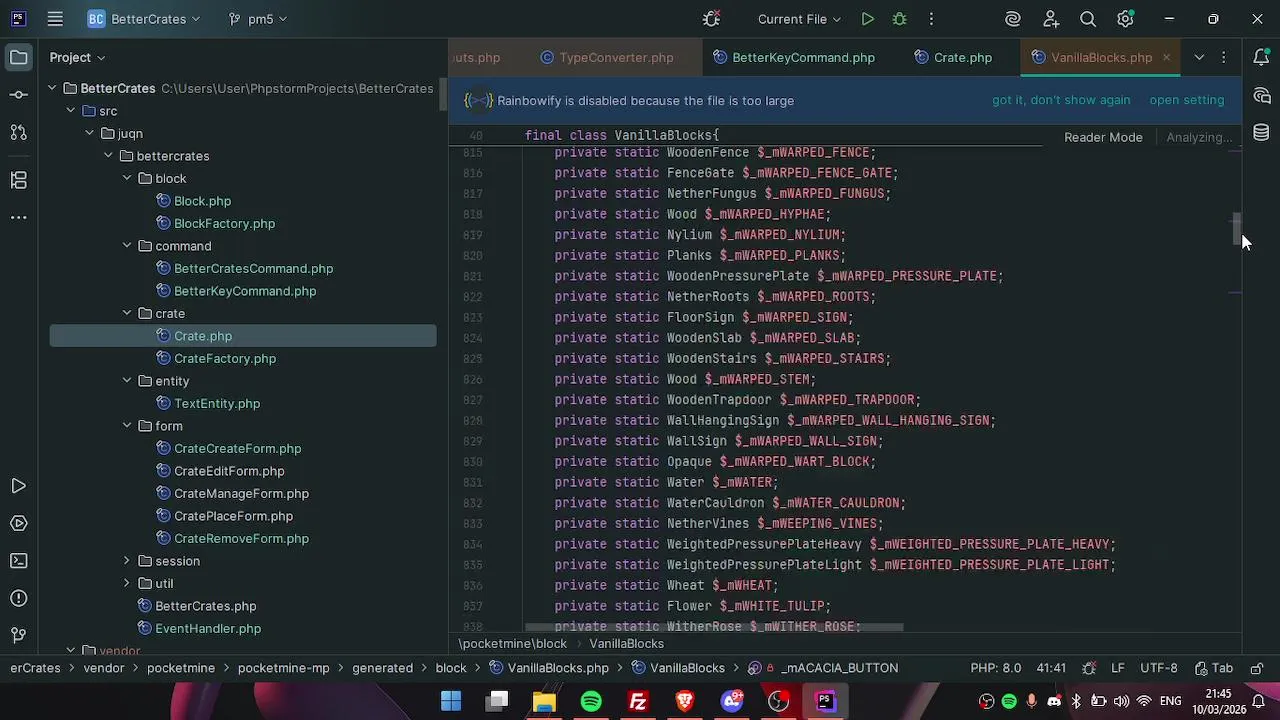Show Notifications panel in right sidebar
1280x720 pixels.
1262,58
